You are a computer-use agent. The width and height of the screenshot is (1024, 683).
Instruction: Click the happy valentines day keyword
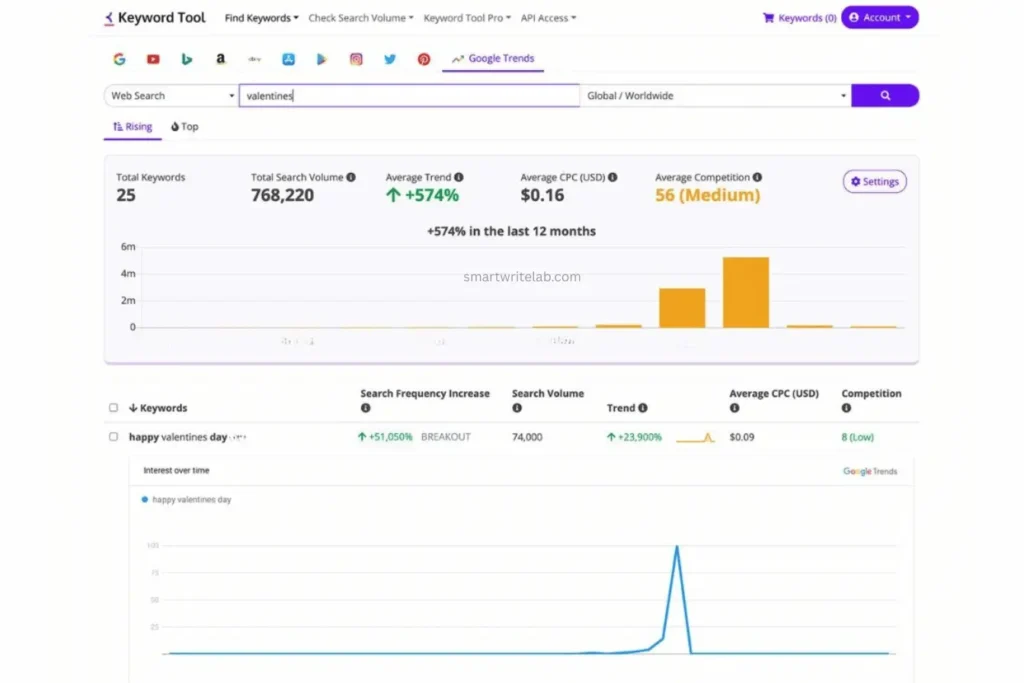coord(178,437)
